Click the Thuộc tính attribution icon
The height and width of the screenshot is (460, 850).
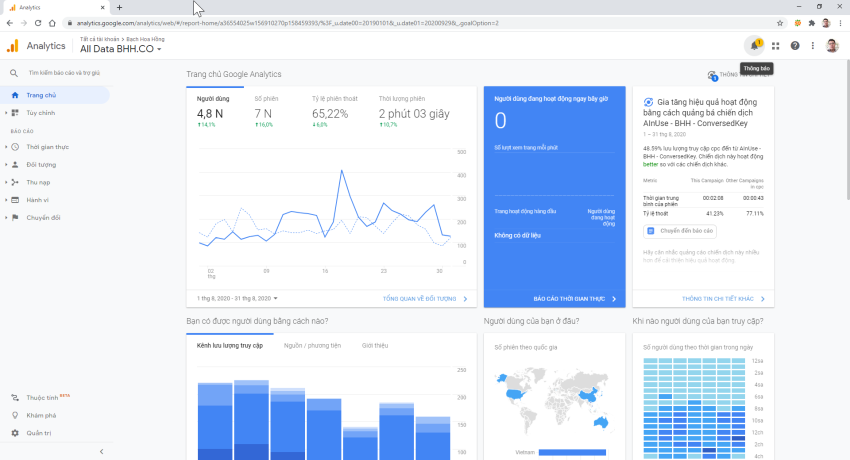click(x=15, y=398)
